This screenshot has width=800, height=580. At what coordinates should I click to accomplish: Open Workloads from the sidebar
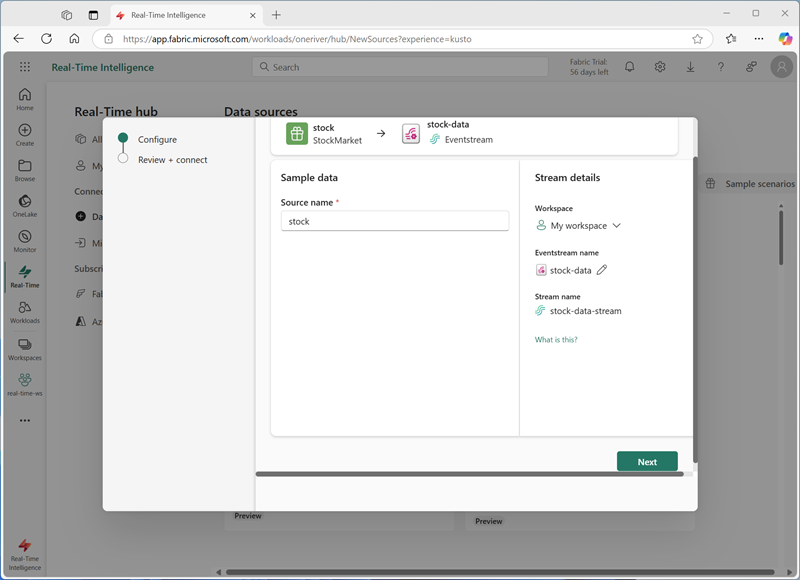[x=24, y=312]
